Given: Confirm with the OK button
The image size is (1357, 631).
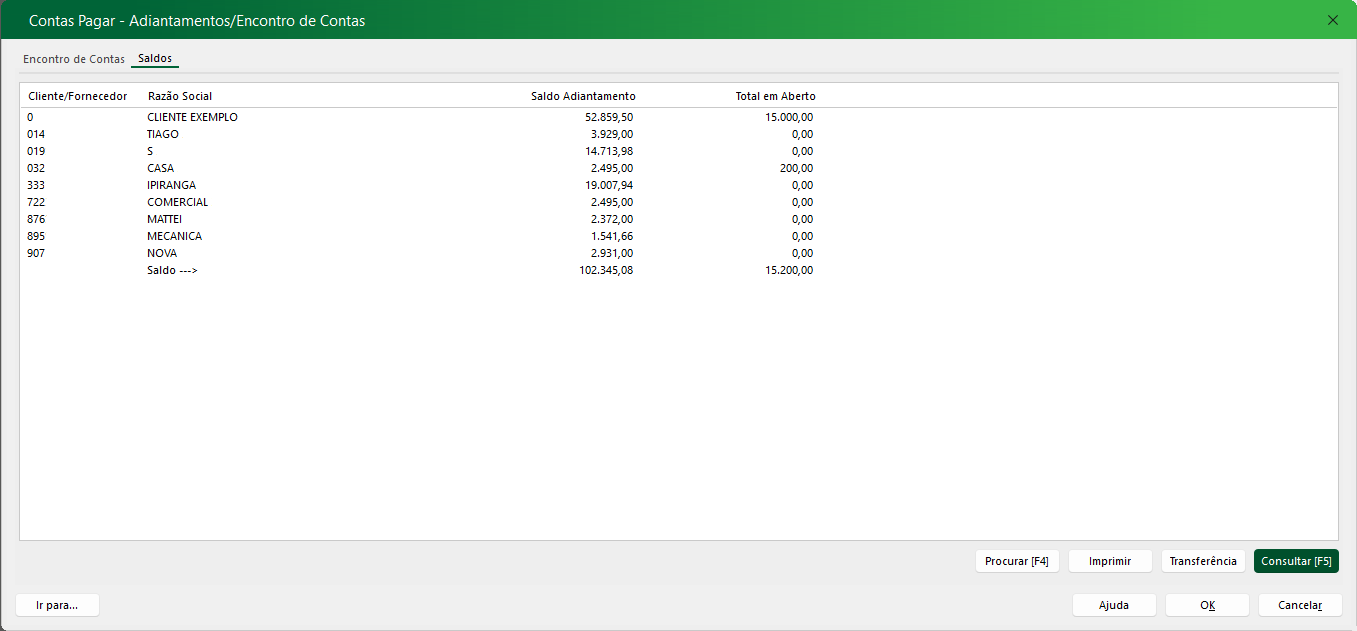Looking at the screenshot, I should 1207,605.
